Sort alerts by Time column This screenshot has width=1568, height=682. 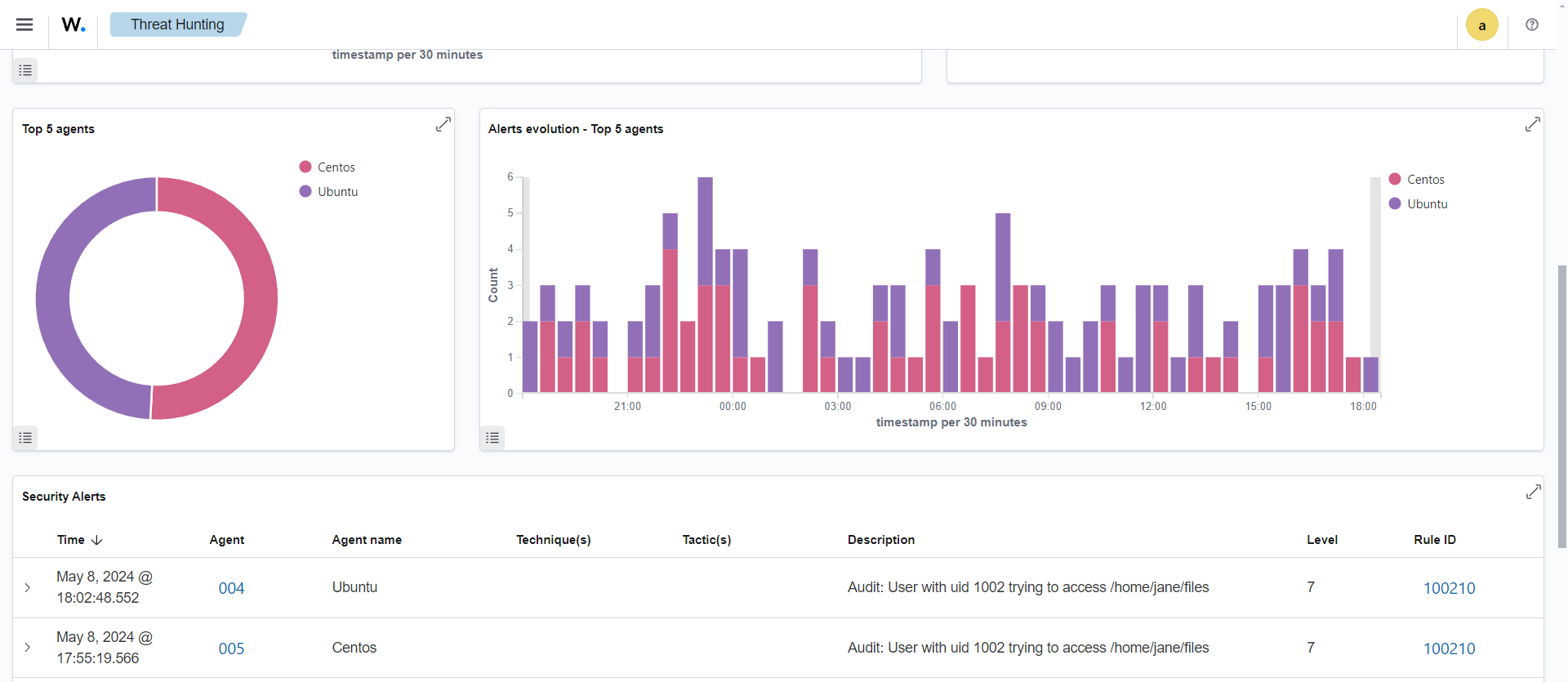[79, 540]
